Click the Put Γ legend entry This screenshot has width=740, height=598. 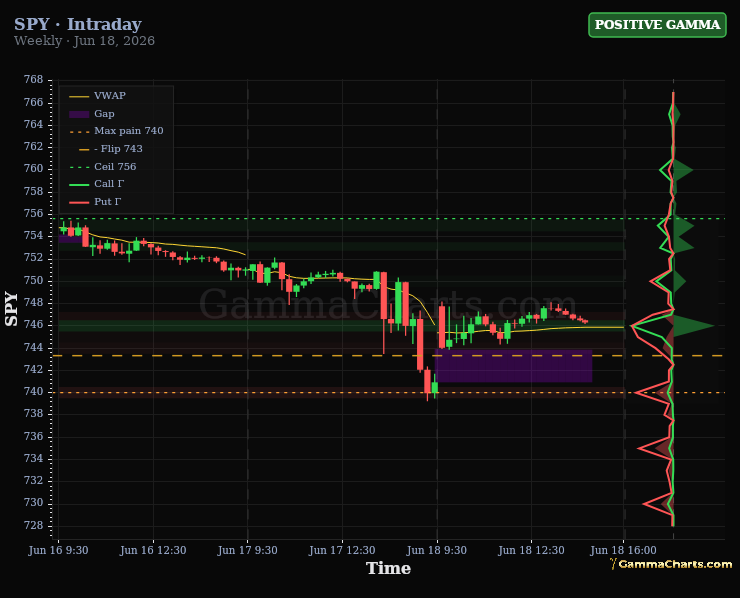95,202
